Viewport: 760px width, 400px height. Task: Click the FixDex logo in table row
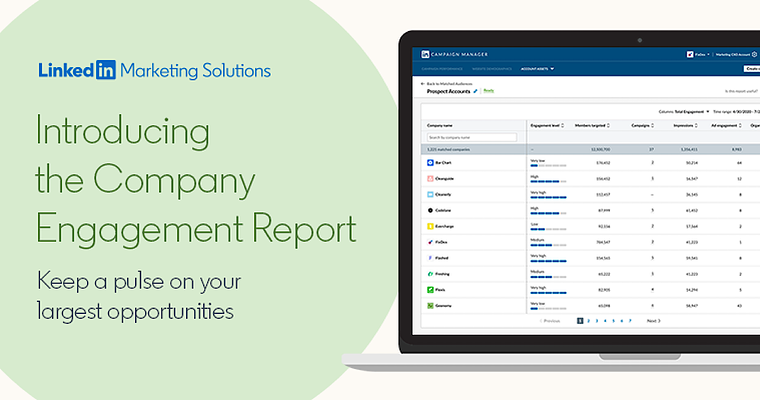click(x=430, y=242)
